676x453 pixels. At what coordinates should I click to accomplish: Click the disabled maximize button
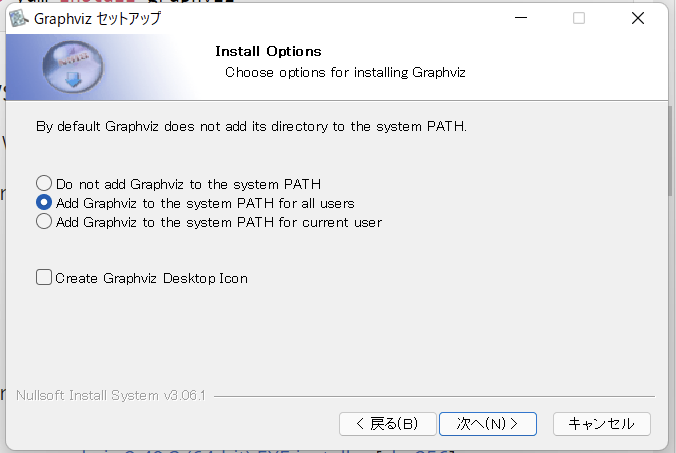579,18
